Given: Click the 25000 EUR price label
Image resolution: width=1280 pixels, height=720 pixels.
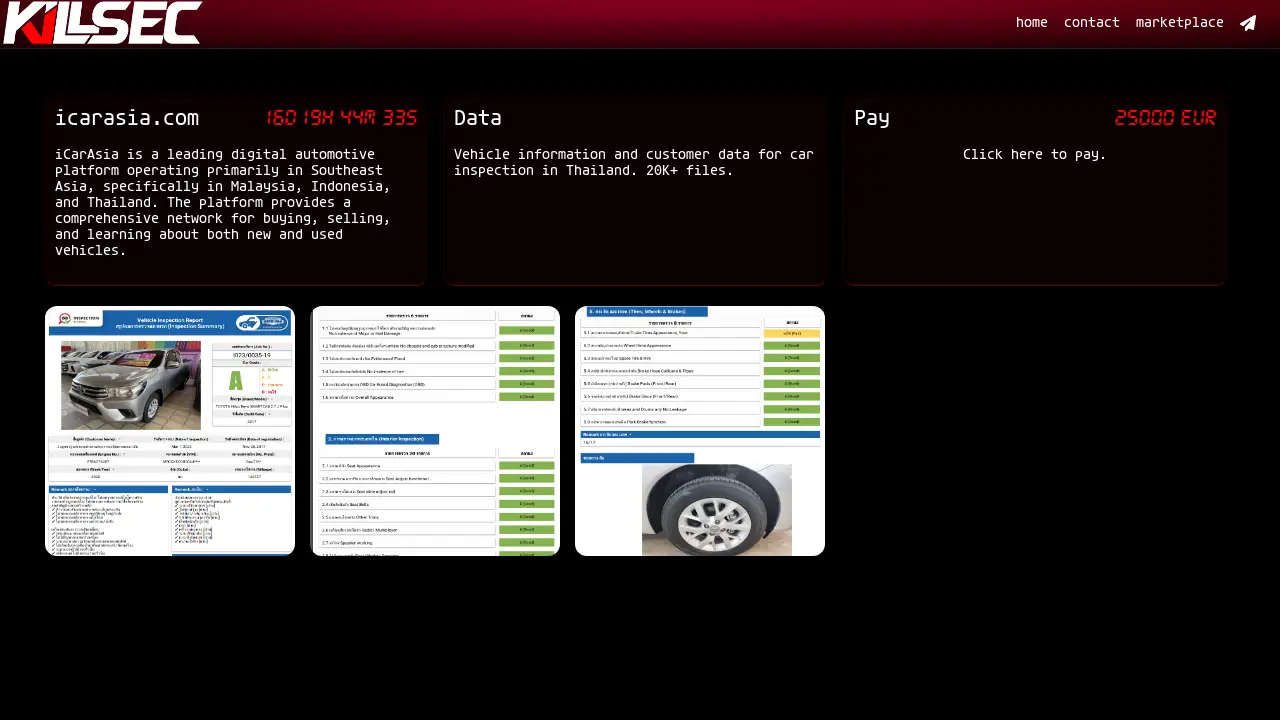Looking at the screenshot, I should click(1165, 118).
